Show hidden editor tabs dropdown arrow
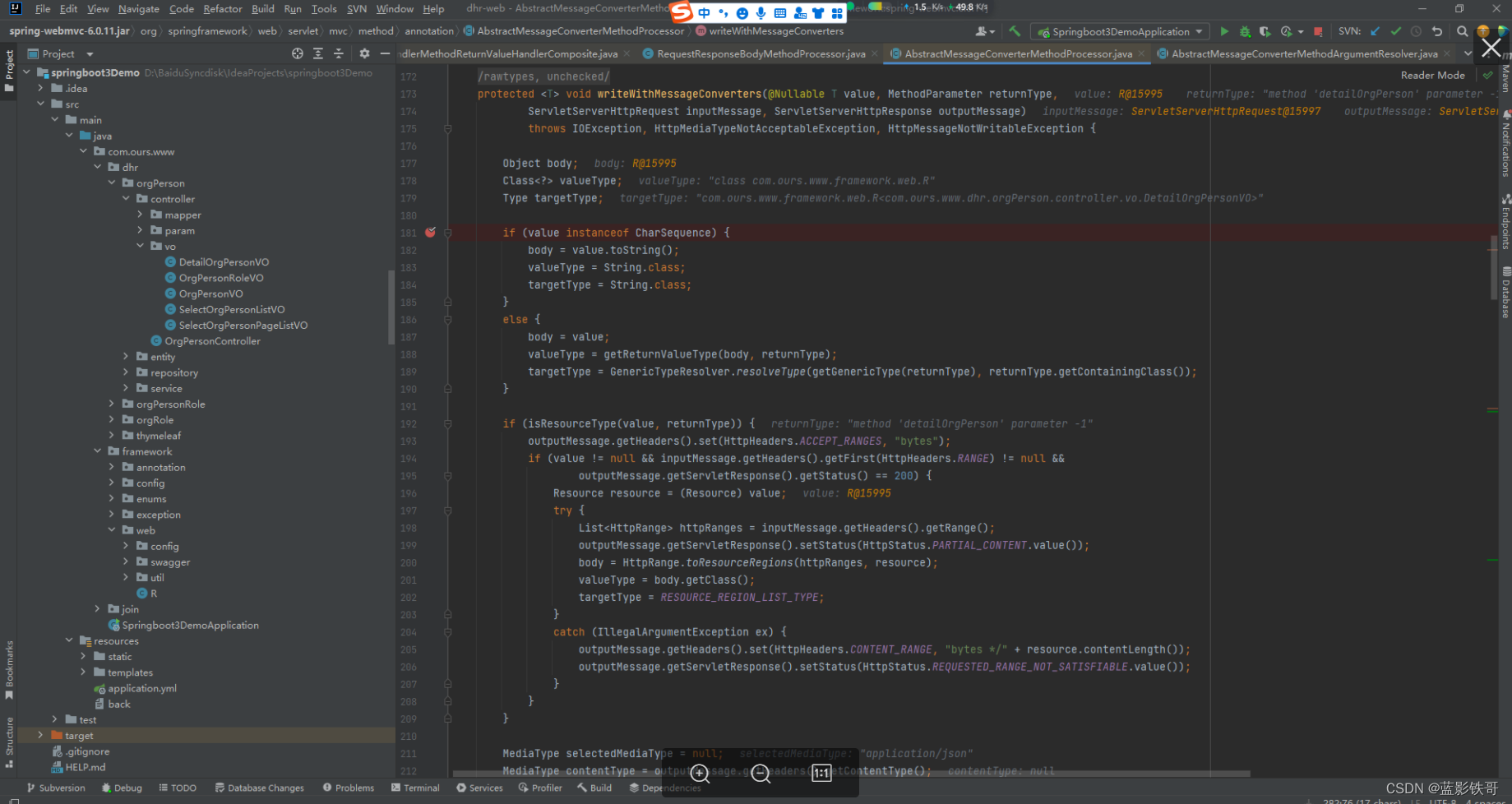Viewport: 1512px width, 804px height. pos(1468,53)
